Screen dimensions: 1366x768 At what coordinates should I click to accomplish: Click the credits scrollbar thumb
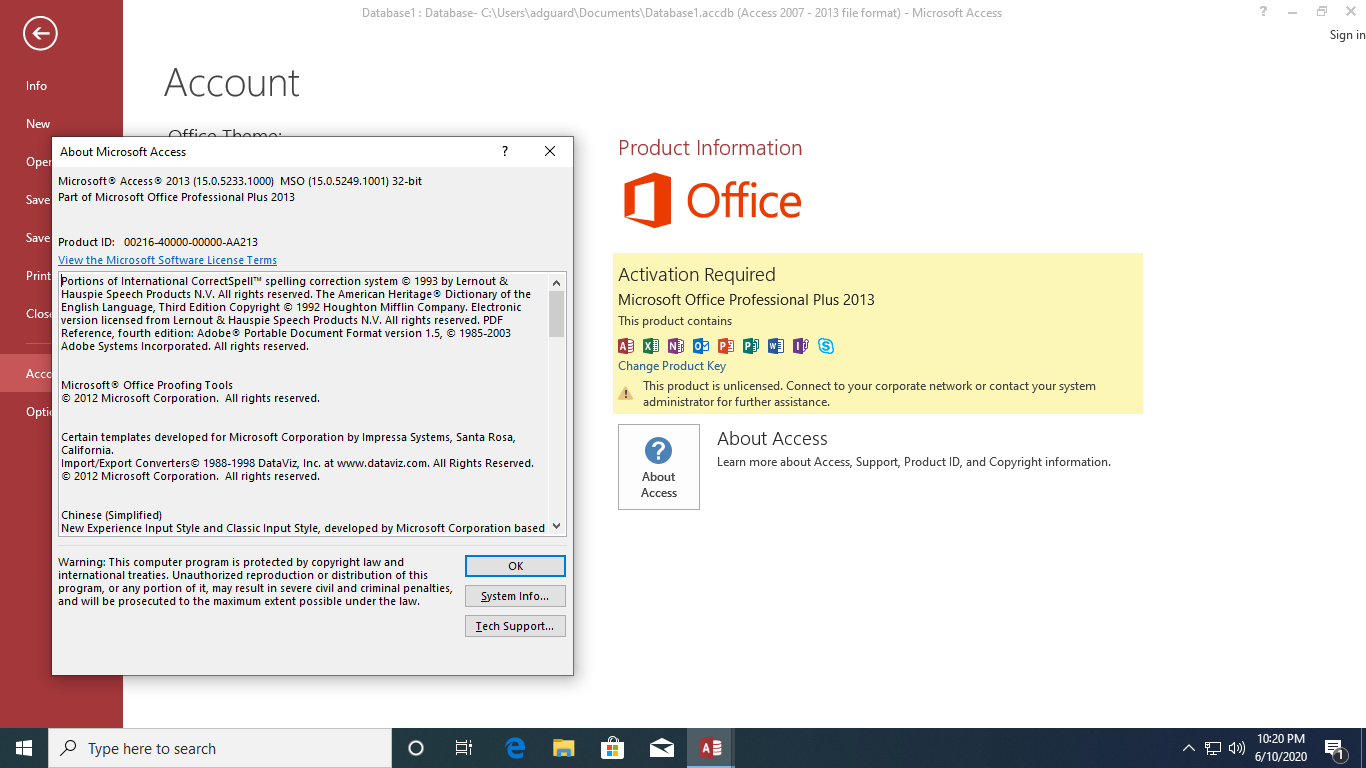point(557,314)
